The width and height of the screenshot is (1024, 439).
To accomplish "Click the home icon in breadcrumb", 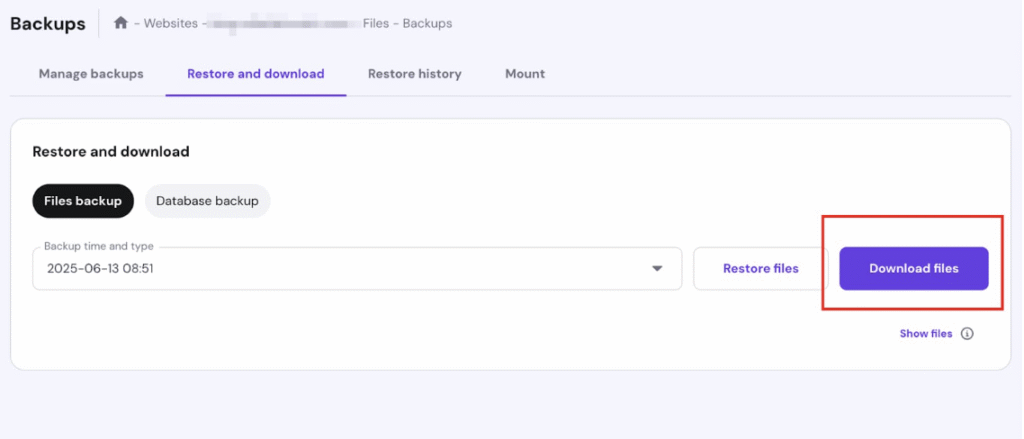I will click(121, 23).
